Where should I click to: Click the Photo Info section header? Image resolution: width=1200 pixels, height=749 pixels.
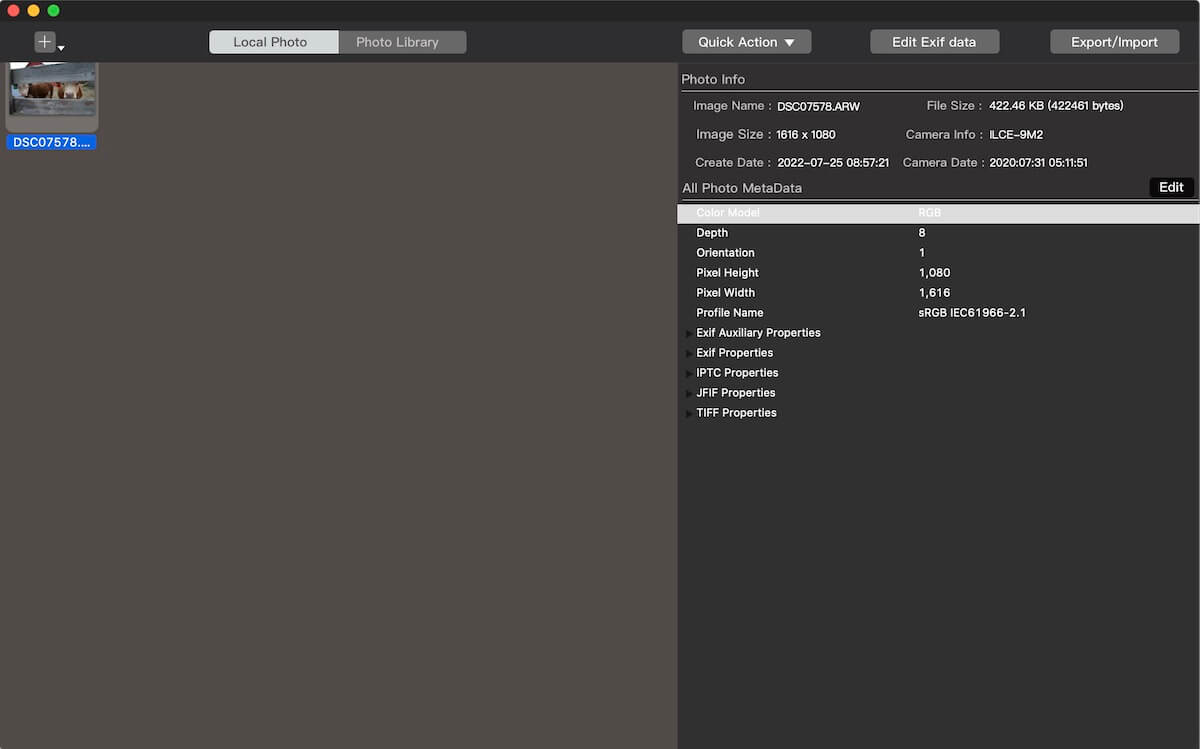pos(713,79)
